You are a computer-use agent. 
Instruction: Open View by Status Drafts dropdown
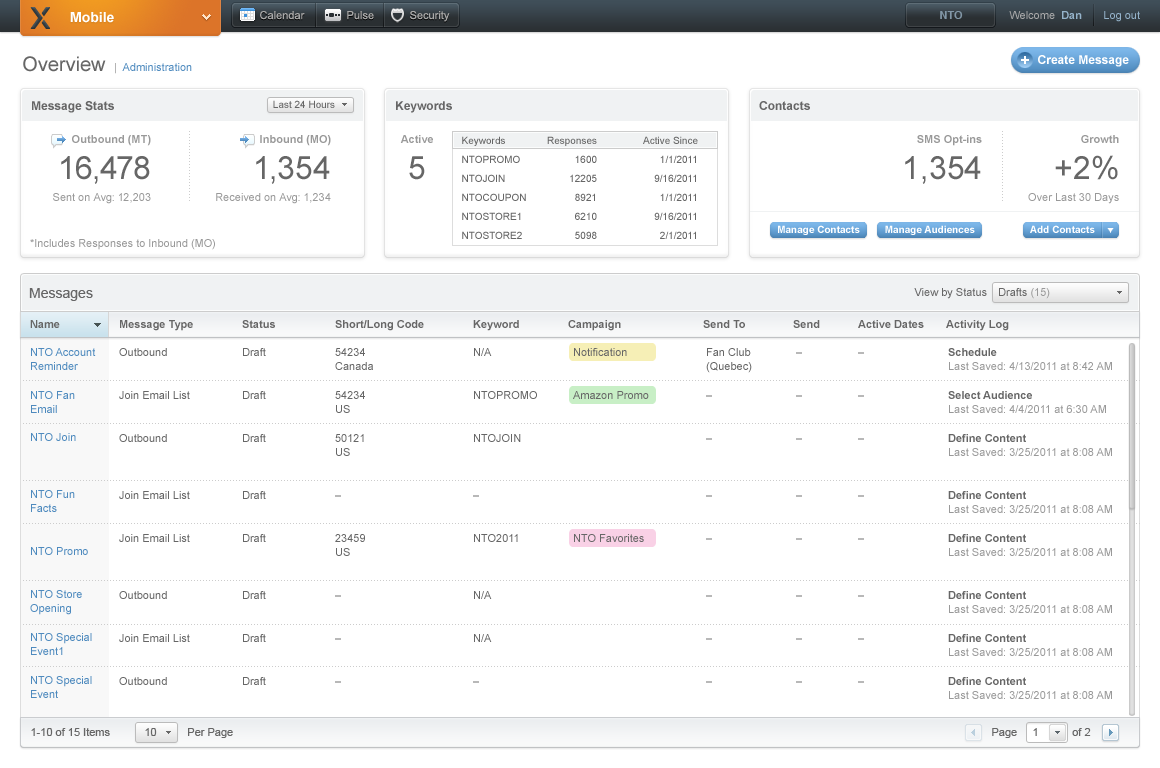click(1060, 292)
